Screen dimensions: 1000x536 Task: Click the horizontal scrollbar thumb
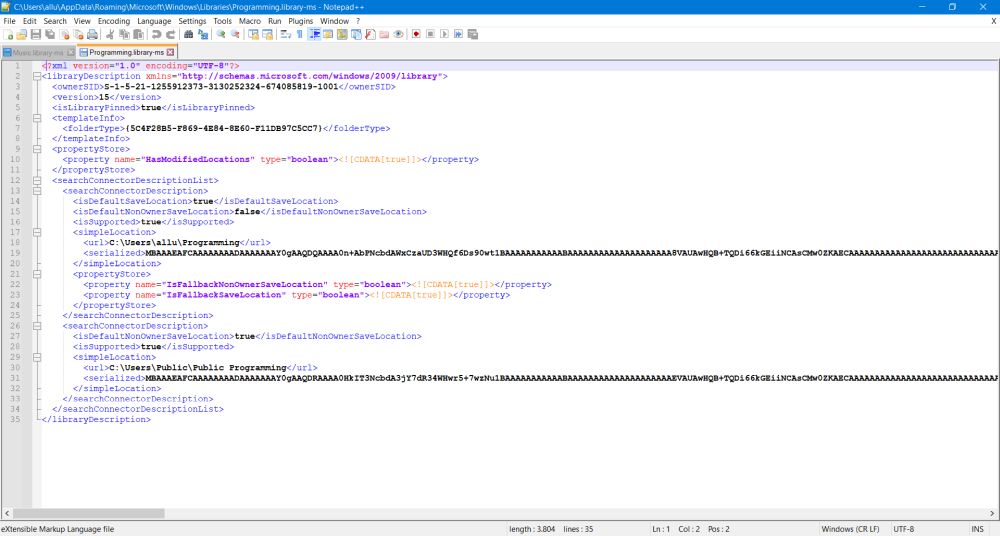click(x=89, y=513)
